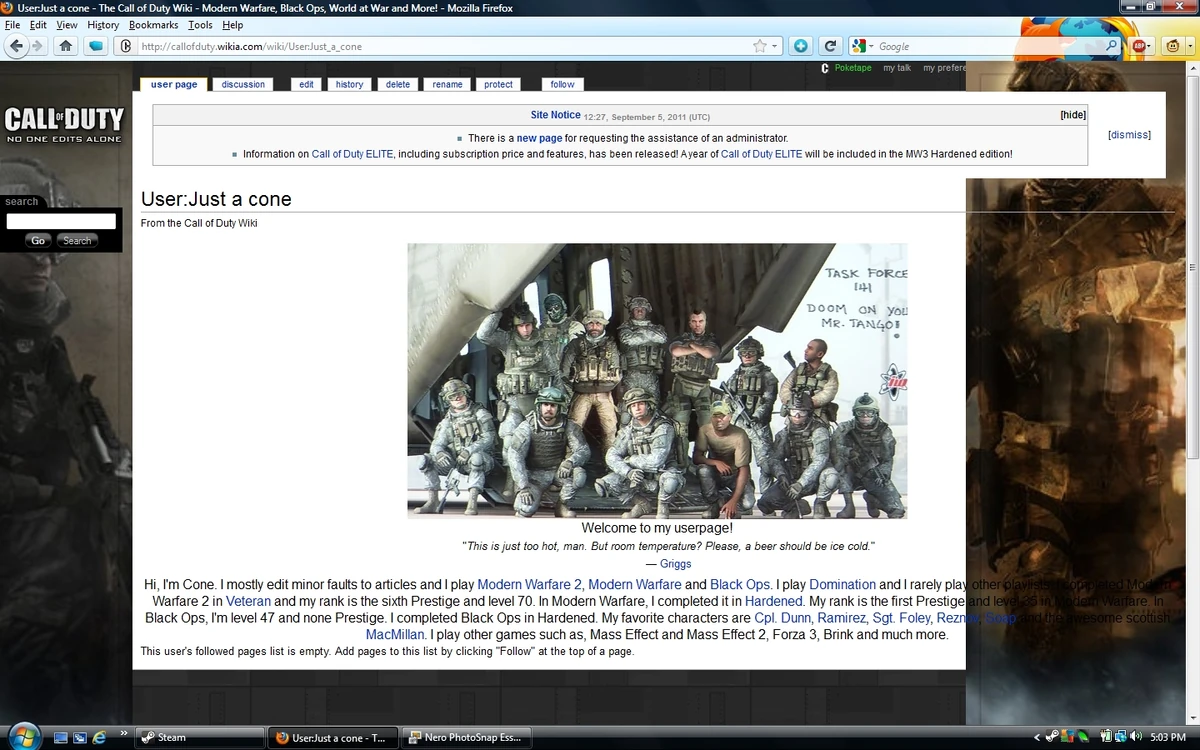Open address bar history dropdown arrow
1200x750 pixels.
(x=774, y=46)
